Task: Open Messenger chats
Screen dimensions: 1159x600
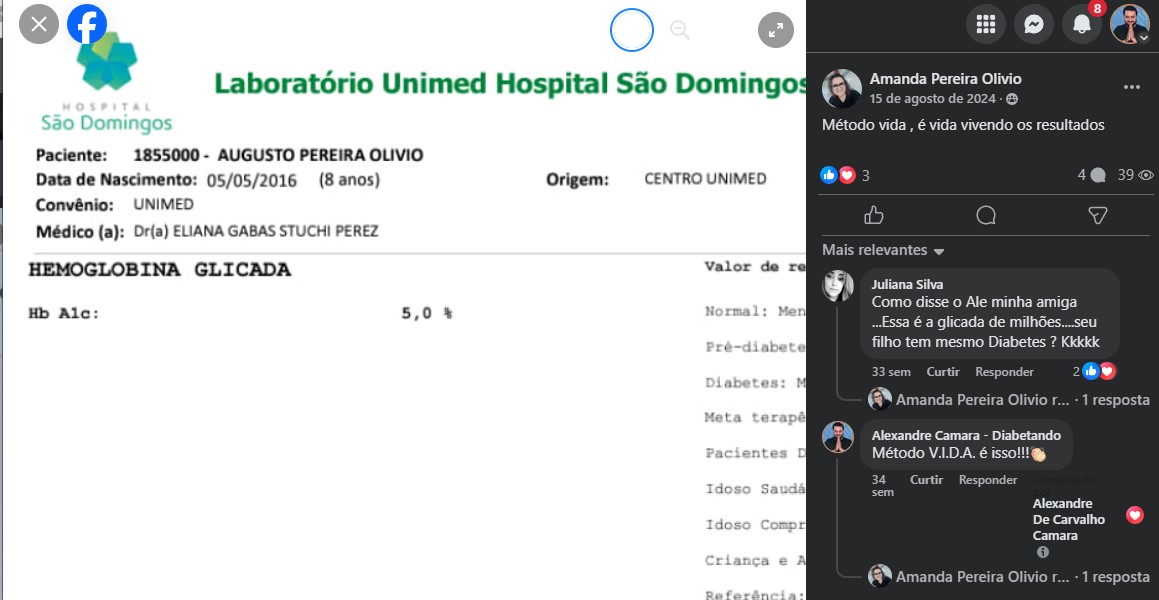Action: tap(1034, 24)
